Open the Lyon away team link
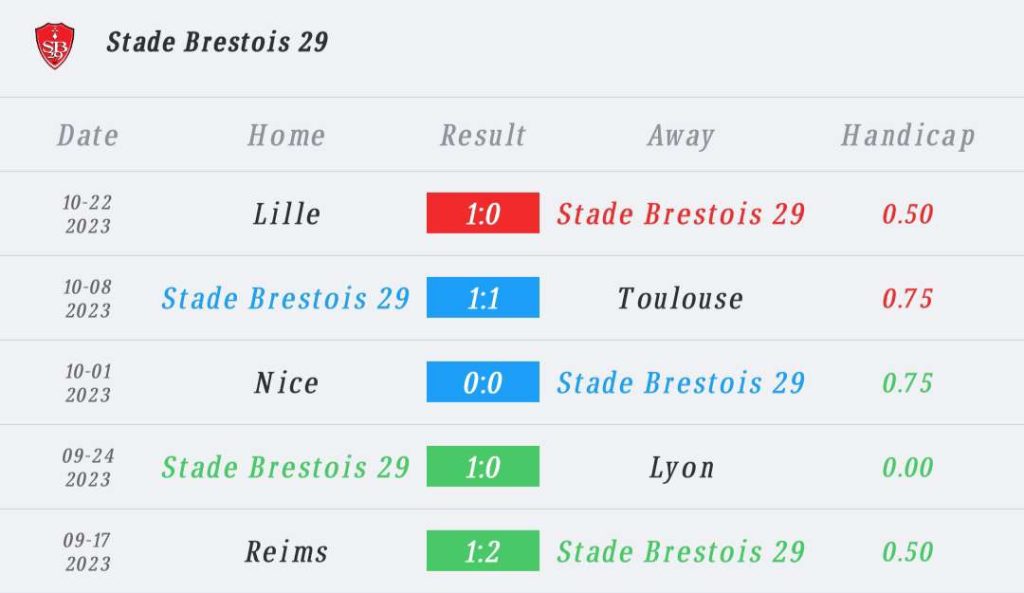1024x593 pixels. pos(681,467)
